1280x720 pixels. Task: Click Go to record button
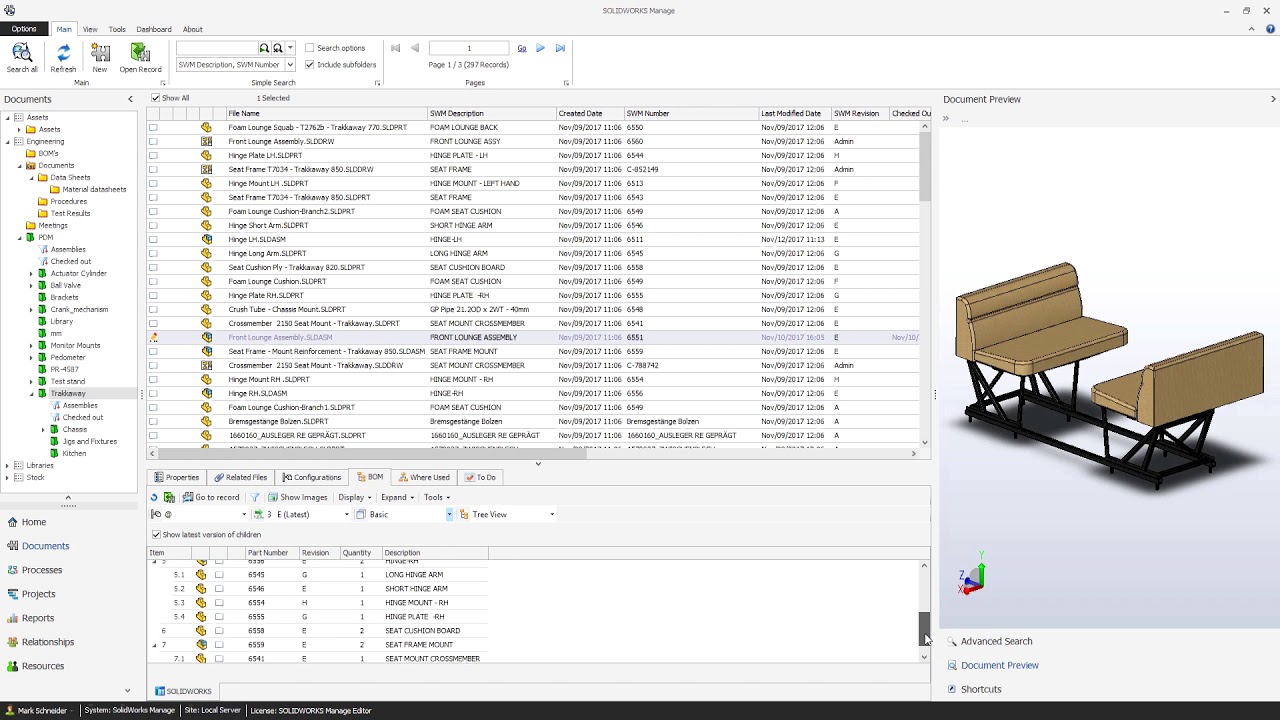(212, 497)
